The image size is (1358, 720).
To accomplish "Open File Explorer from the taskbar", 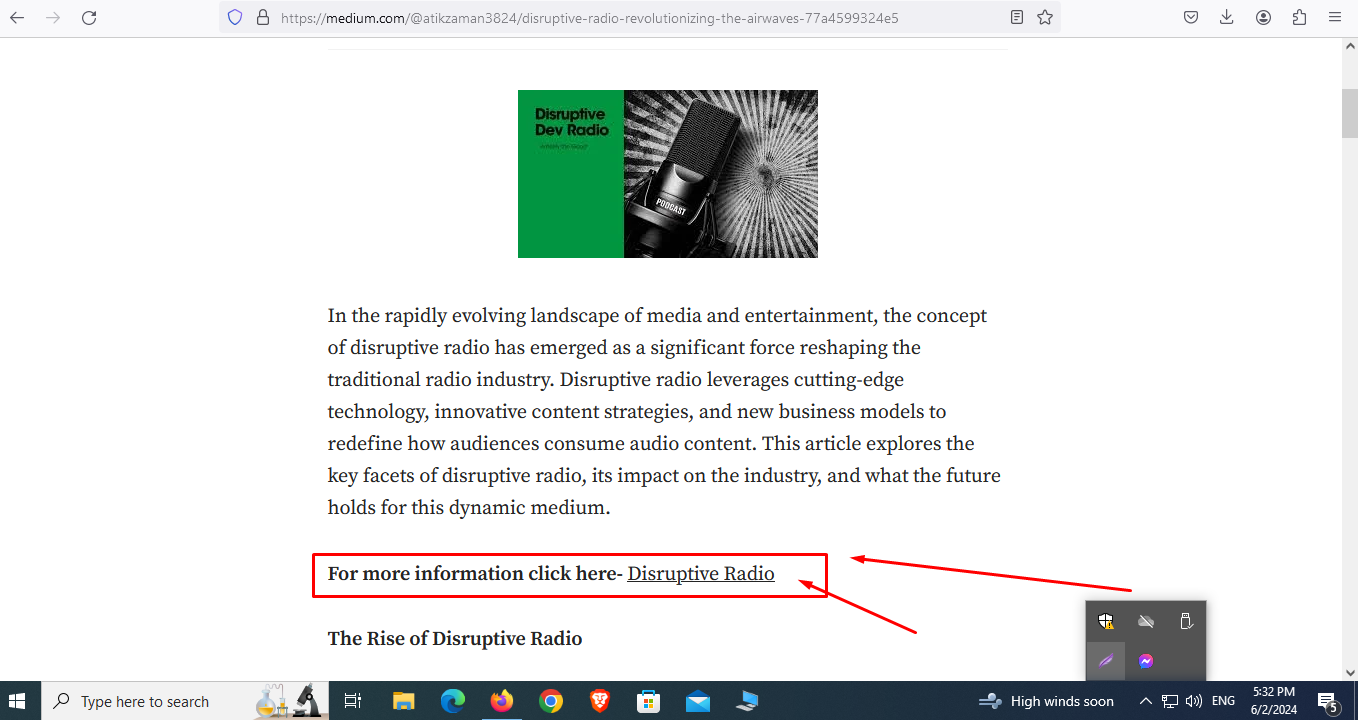I will coord(403,701).
